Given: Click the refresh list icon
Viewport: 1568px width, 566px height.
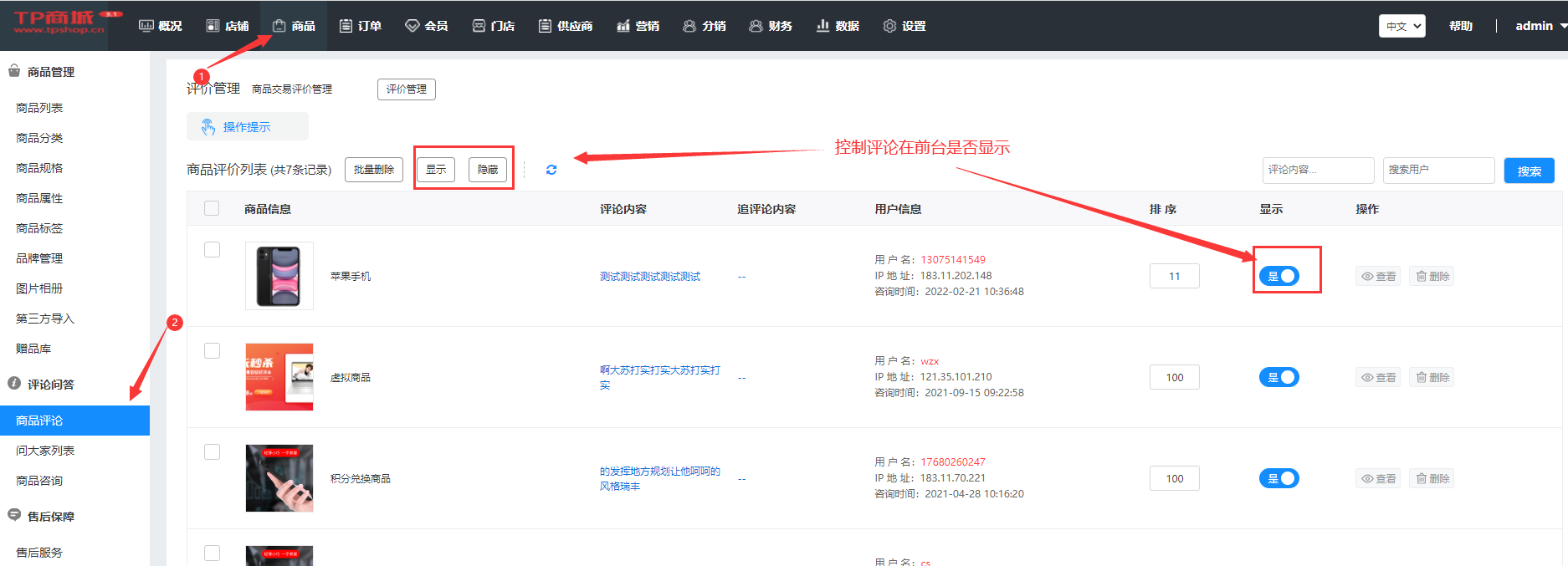Looking at the screenshot, I should 551,170.
